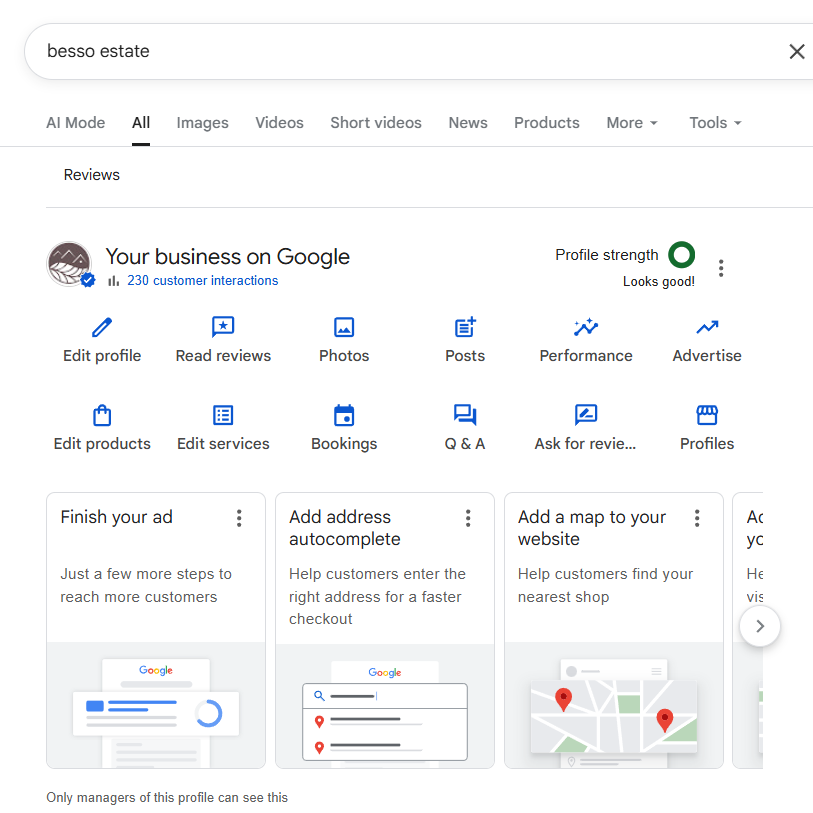Click the 'Looks good!' status text
This screenshot has width=813, height=813.
pos(658,282)
